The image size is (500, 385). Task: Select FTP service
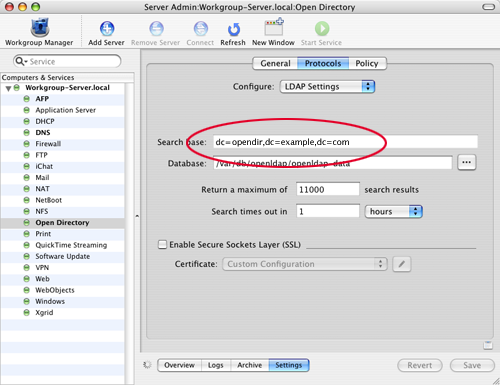point(41,155)
